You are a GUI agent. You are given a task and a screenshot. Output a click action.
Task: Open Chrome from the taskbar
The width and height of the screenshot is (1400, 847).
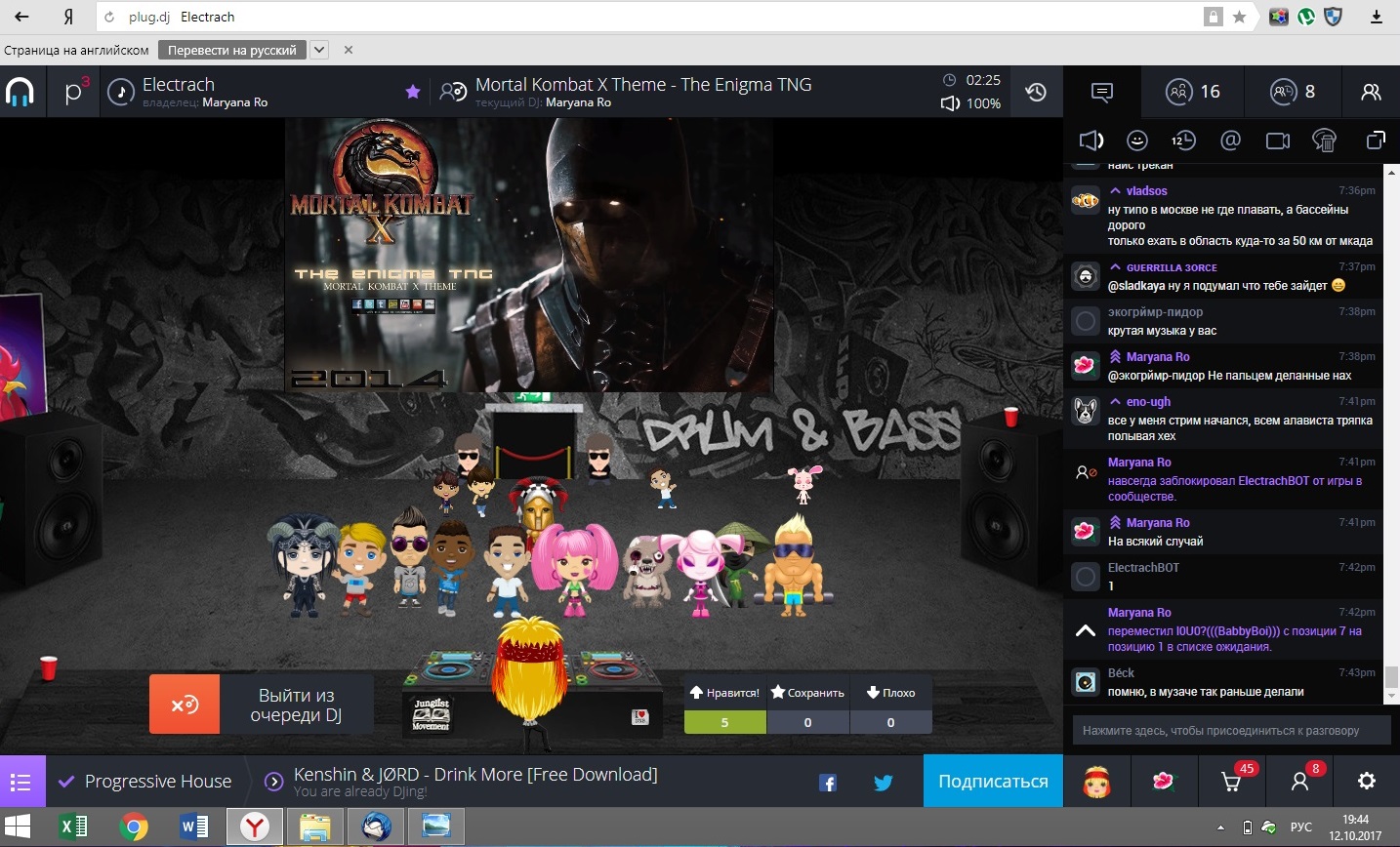click(134, 827)
